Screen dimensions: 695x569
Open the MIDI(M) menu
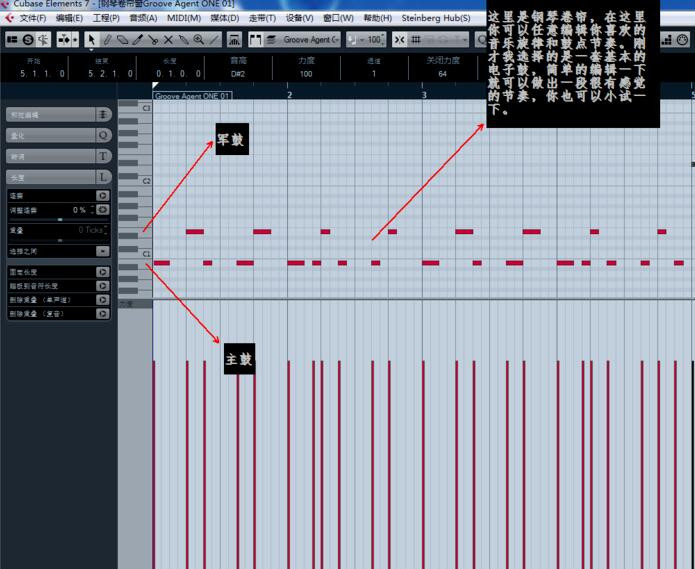coord(183,18)
